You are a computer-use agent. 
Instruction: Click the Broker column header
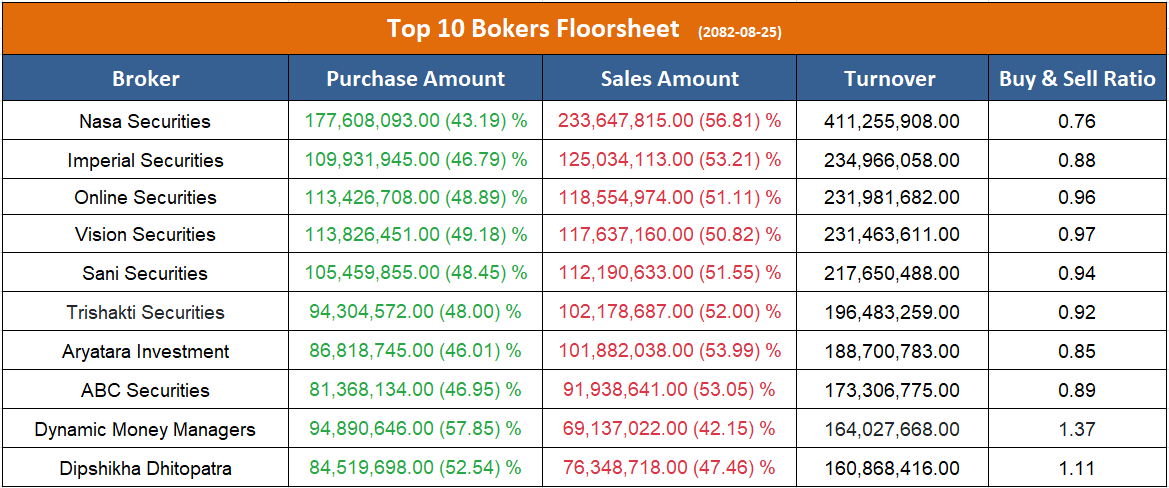tap(146, 79)
